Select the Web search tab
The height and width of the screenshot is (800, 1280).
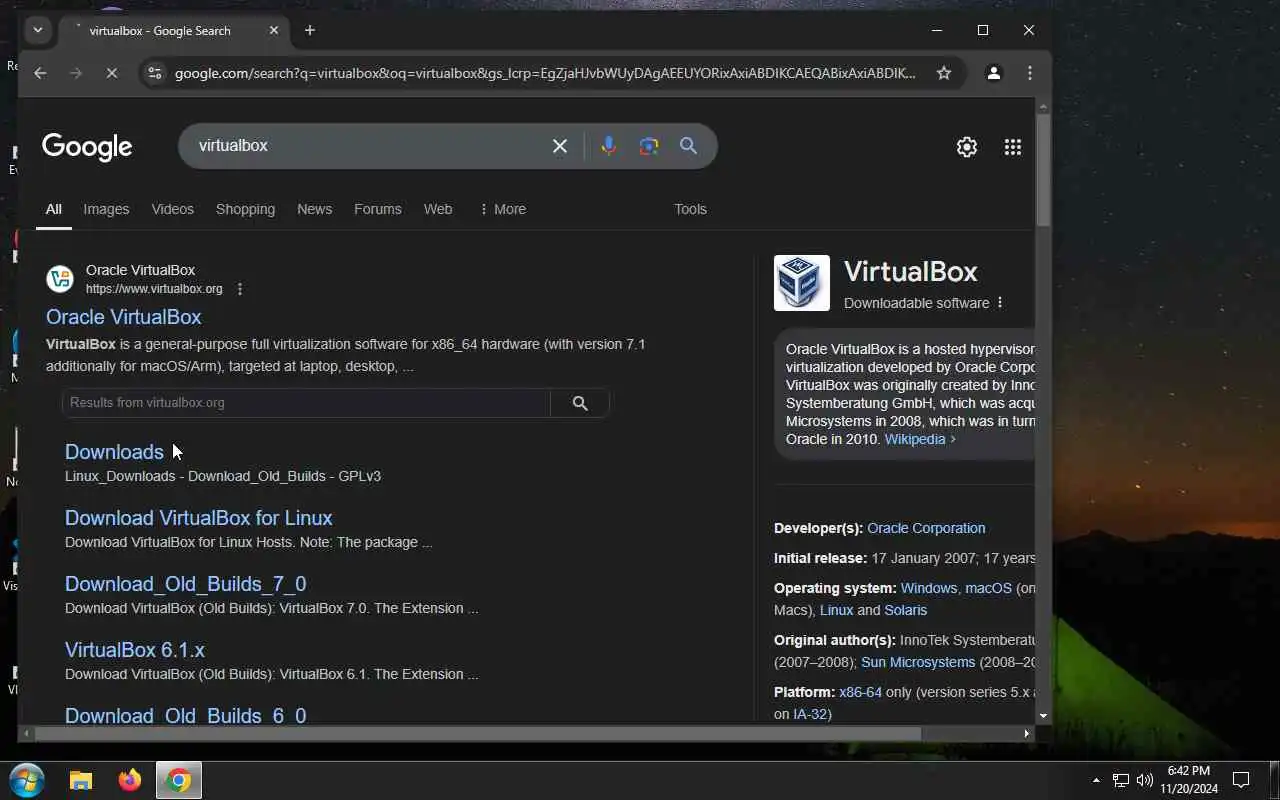[438, 209]
